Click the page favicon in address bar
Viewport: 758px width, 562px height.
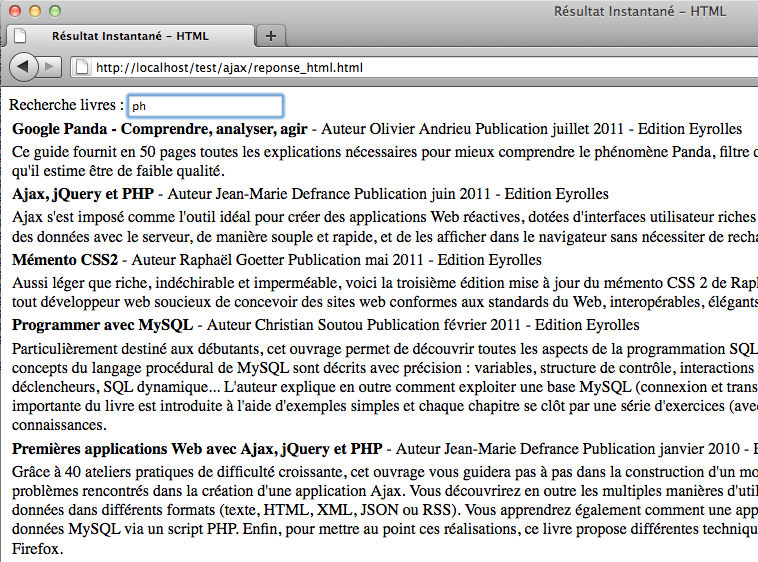(81, 68)
